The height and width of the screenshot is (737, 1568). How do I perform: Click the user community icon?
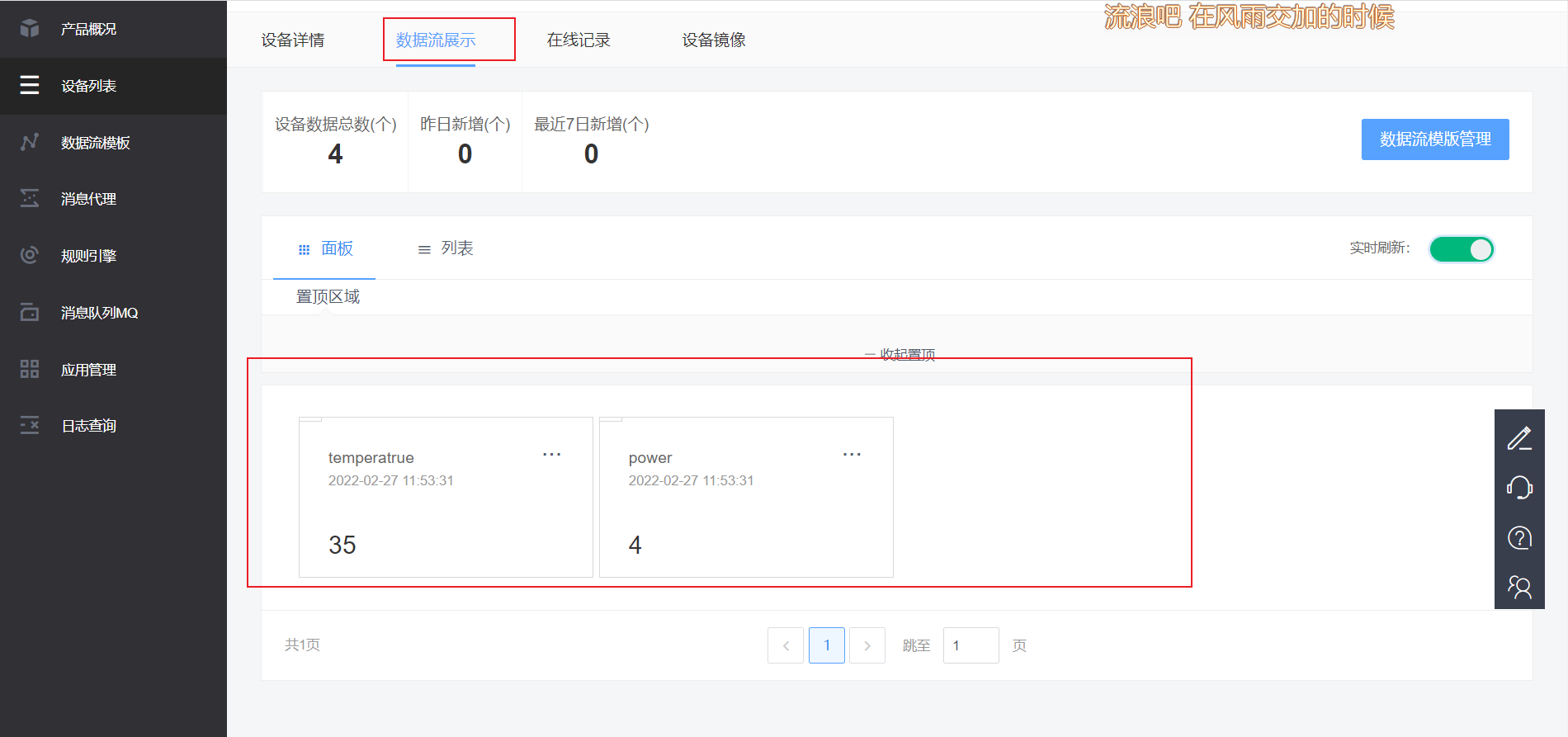point(1519,587)
